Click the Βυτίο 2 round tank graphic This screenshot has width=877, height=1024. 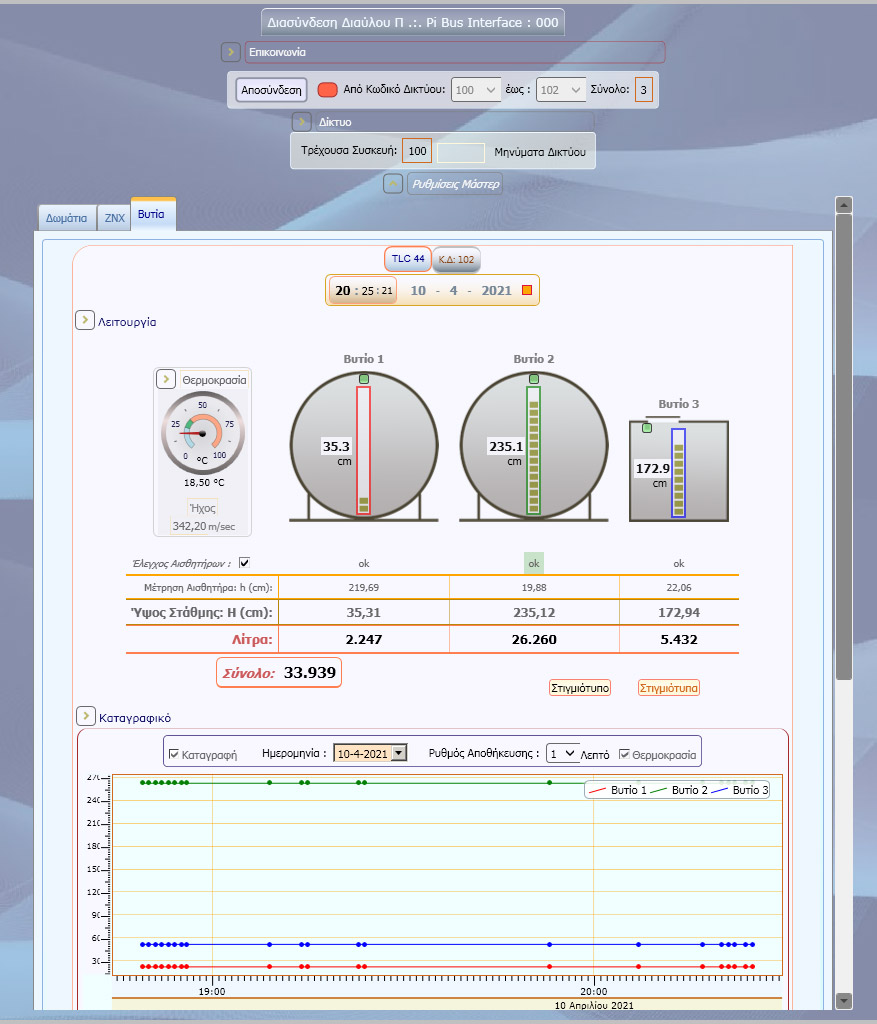(x=534, y=445)
